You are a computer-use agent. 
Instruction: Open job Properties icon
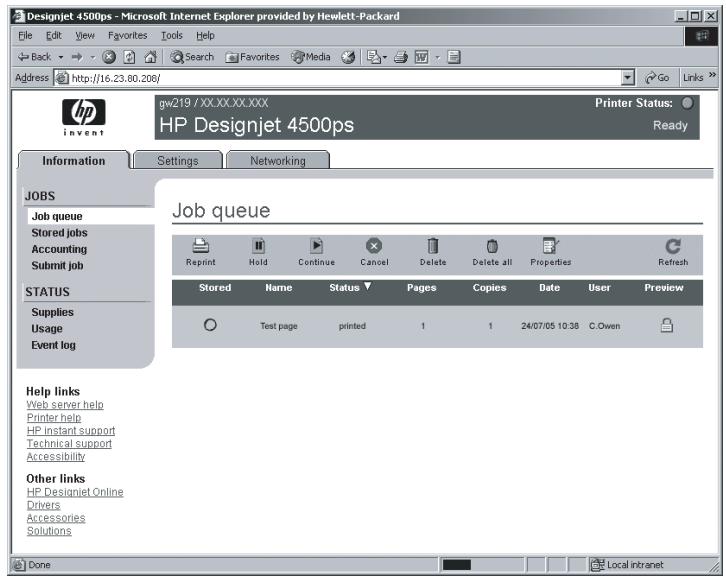tap(551, 245)
